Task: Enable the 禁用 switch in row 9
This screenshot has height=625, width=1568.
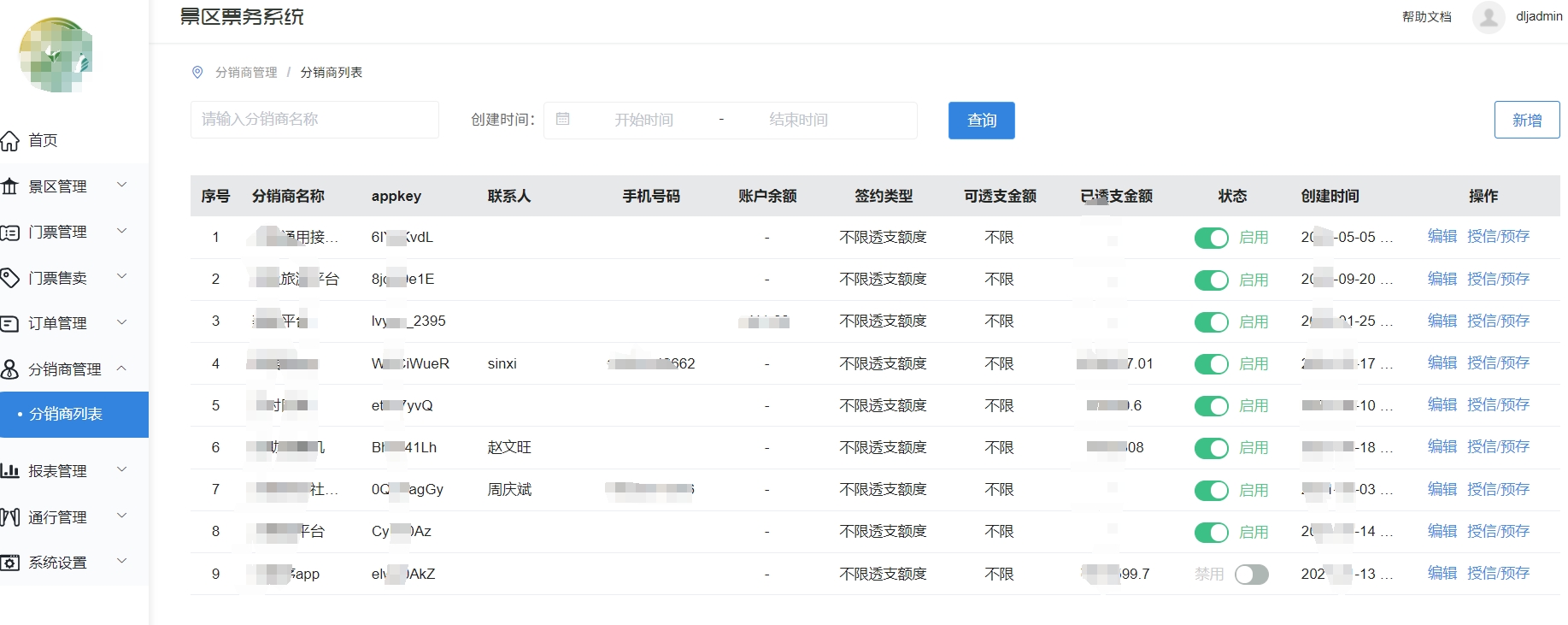Action: 1251,575
